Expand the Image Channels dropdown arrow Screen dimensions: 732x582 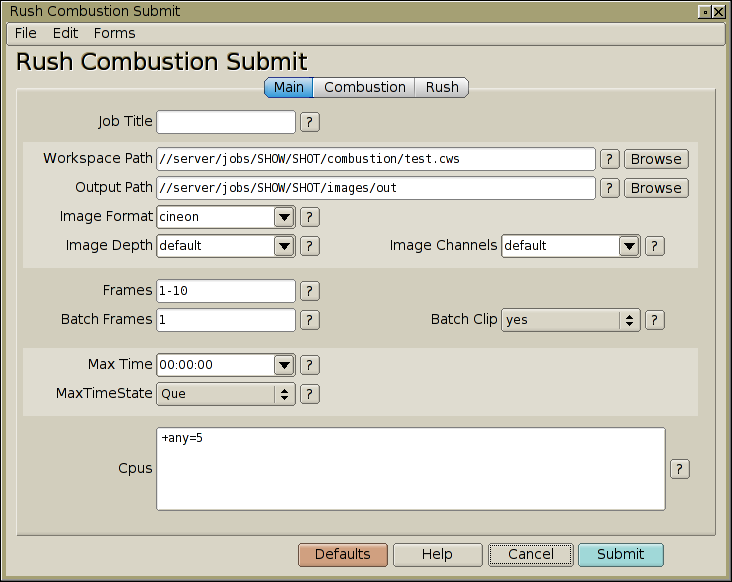point(629,246)
